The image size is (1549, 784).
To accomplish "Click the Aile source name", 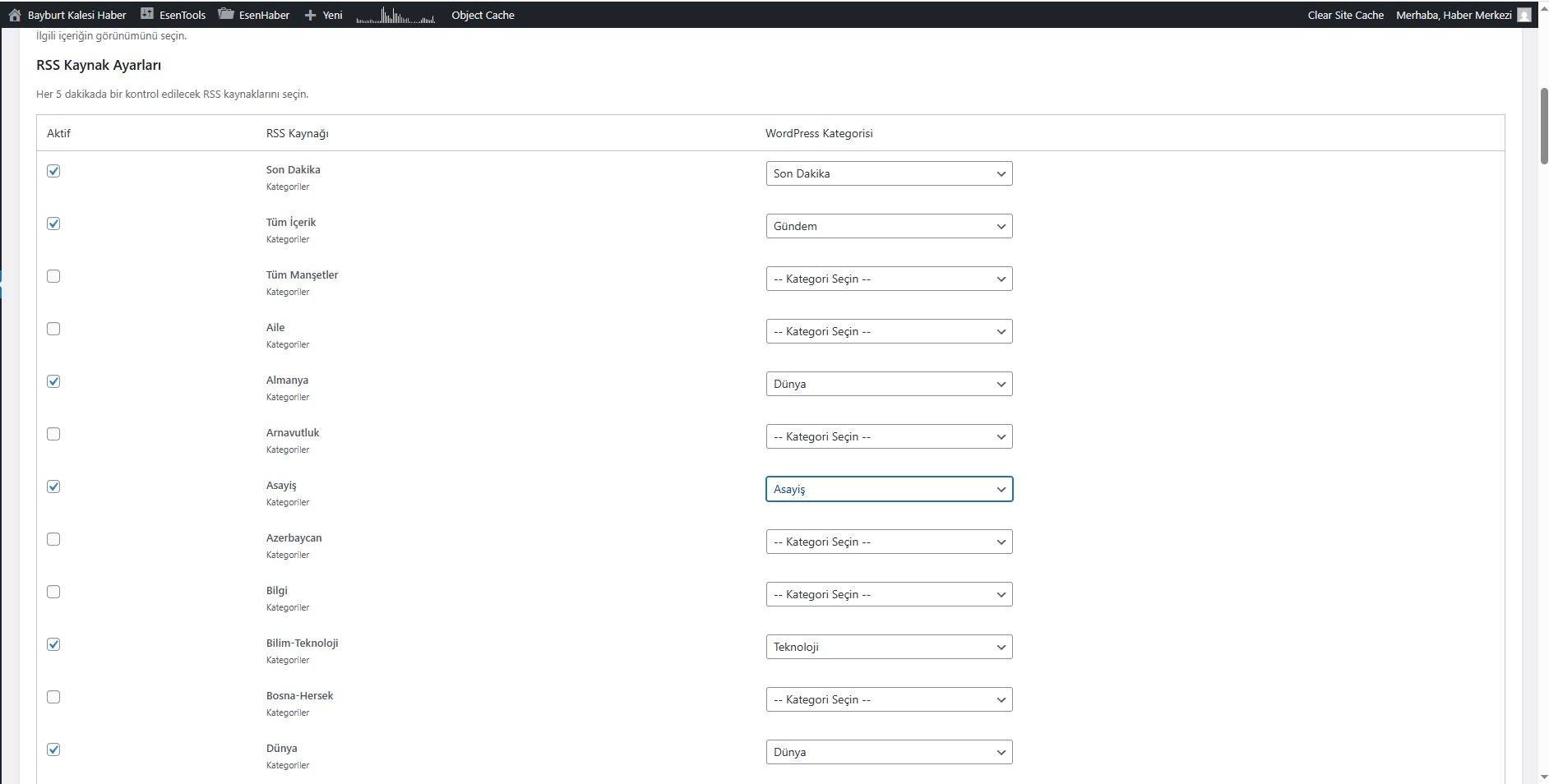I will tap(275, 327).
